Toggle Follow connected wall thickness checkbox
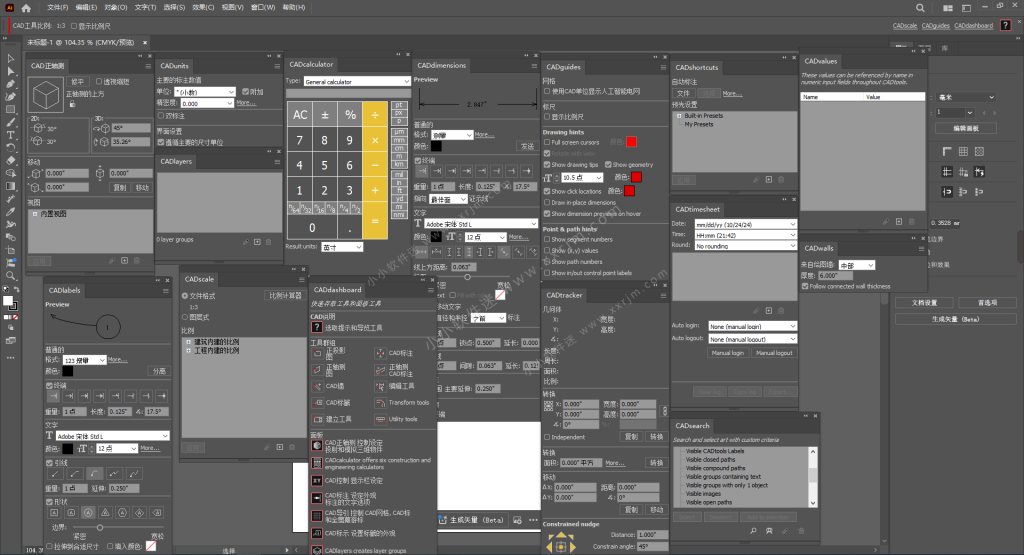The width and height of the screenshot is (1024, 555). pyautogui.click(x=805, y=286)
